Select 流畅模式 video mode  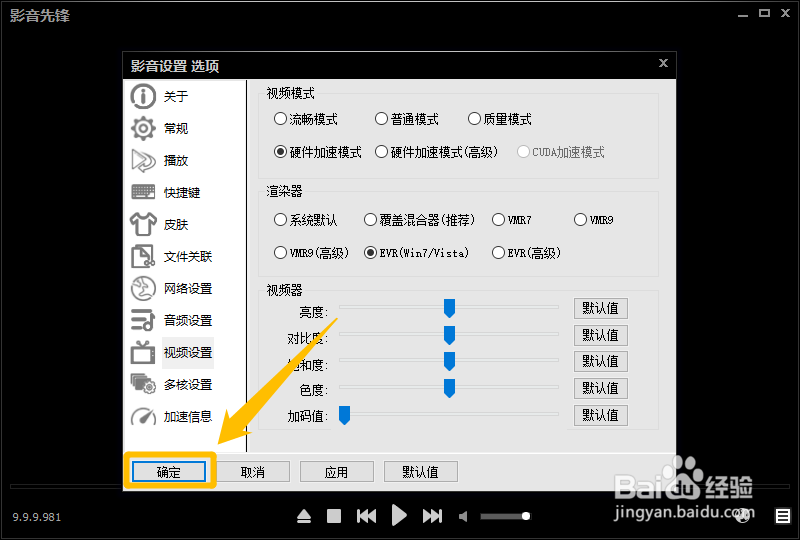coord(305,119)
